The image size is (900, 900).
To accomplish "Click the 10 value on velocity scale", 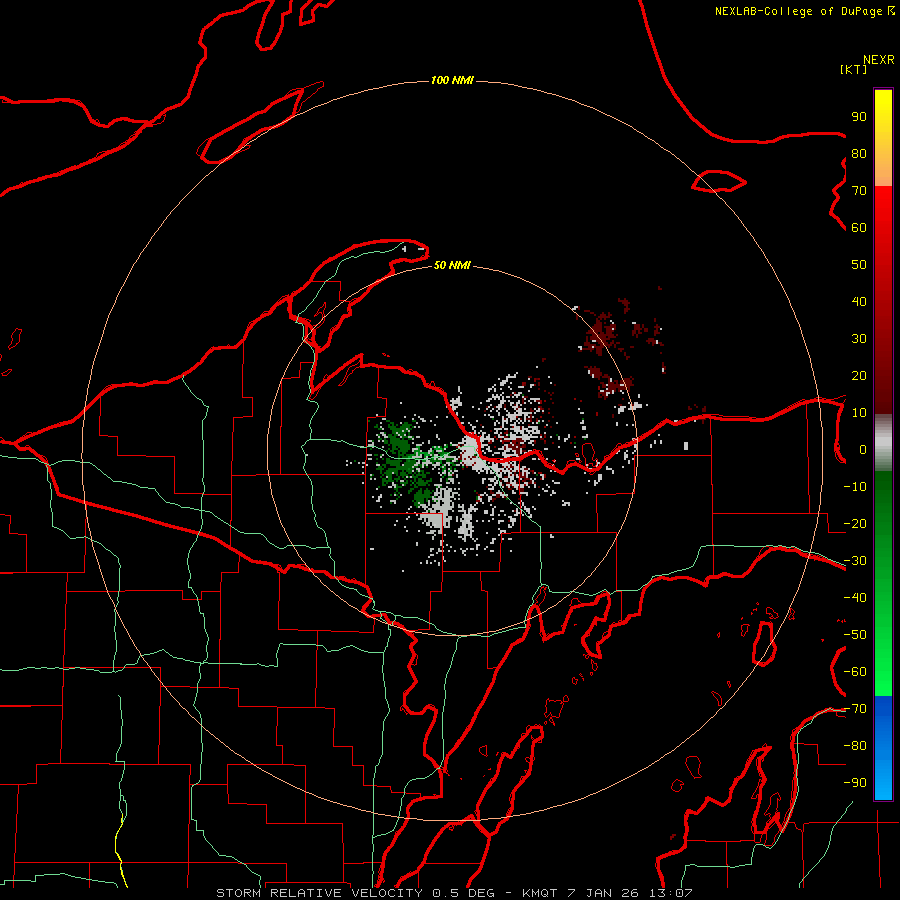I will tap(859, 413).
